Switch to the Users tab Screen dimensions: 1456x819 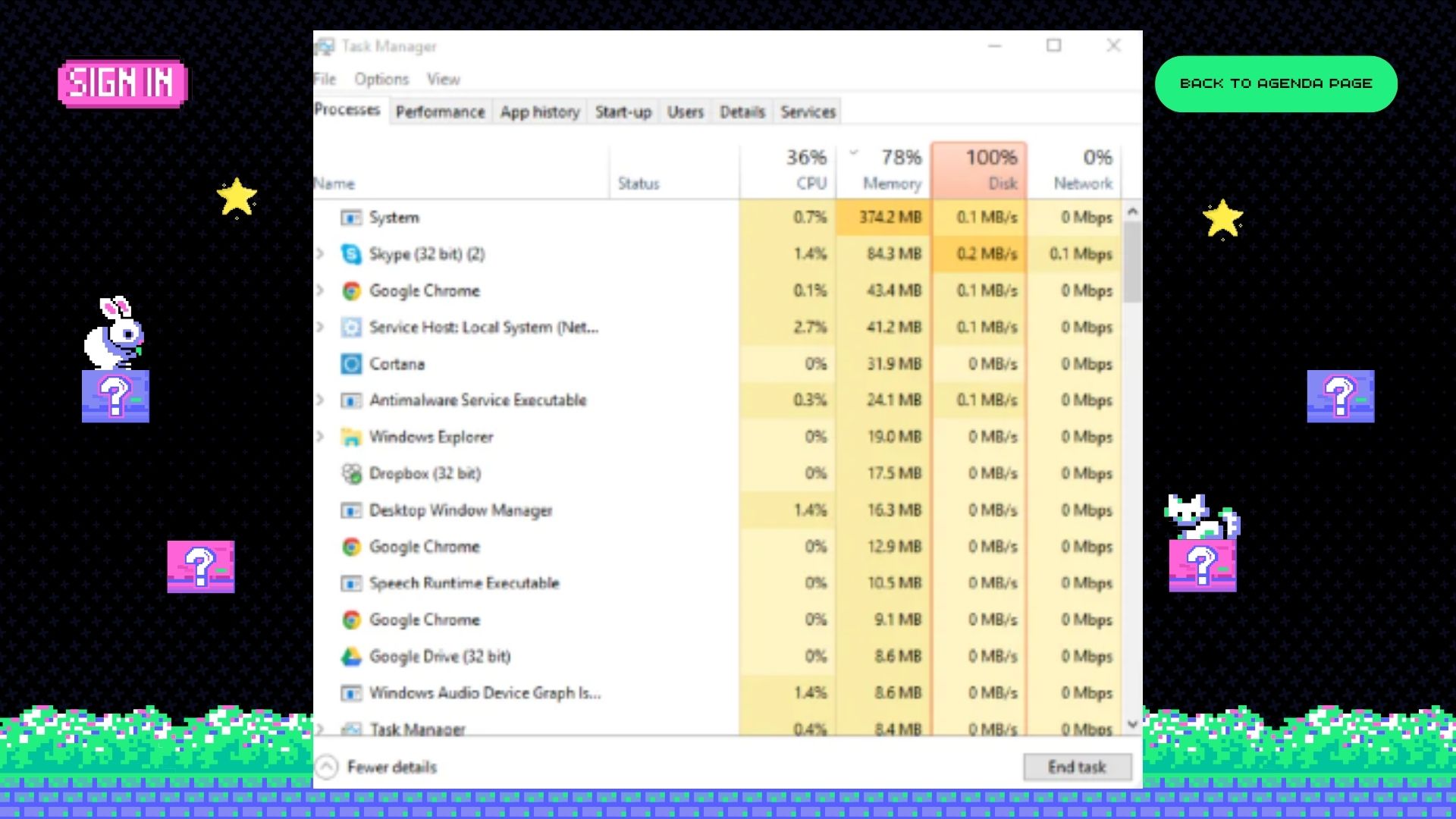[x=686, y=112]
